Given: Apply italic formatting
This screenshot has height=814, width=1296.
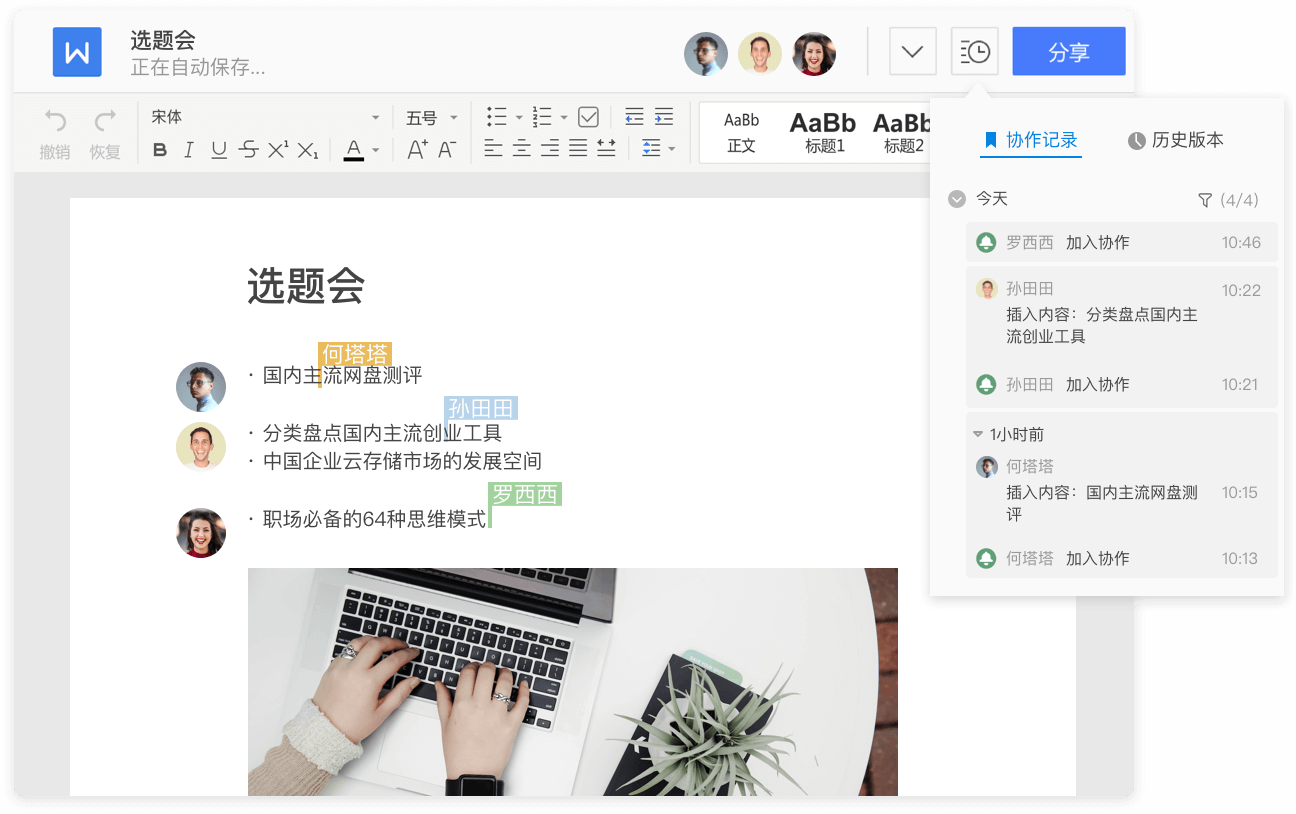Looking at the screenshot, I should [x=187, y=149].
